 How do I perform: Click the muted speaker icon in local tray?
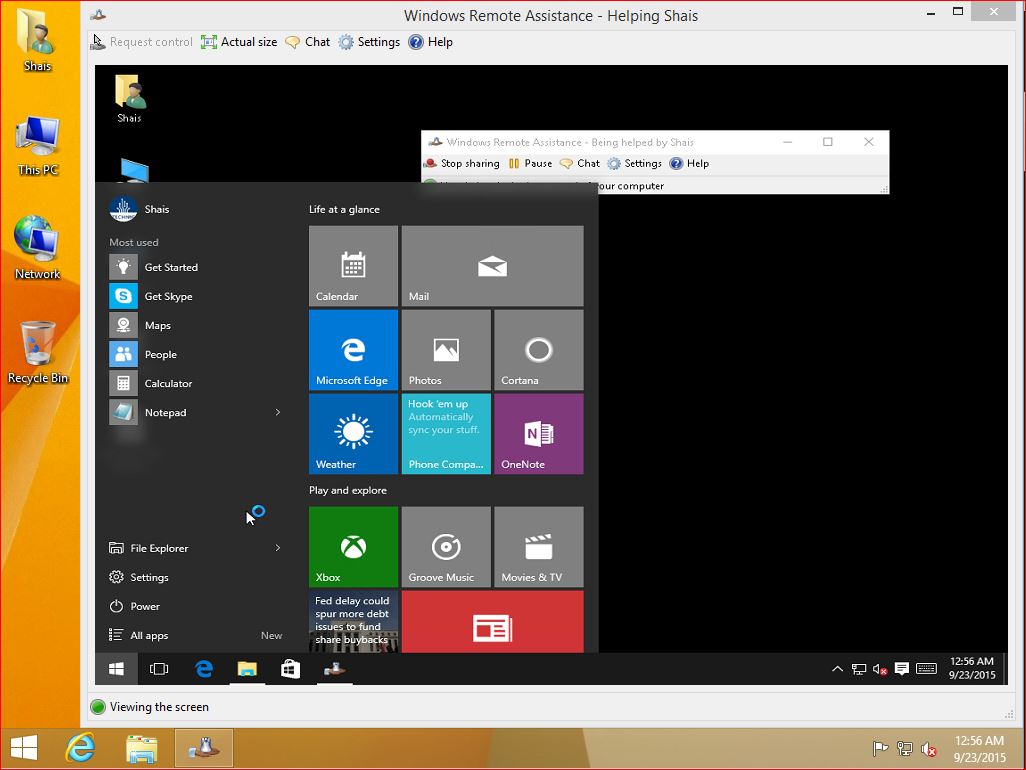(929, 748)
